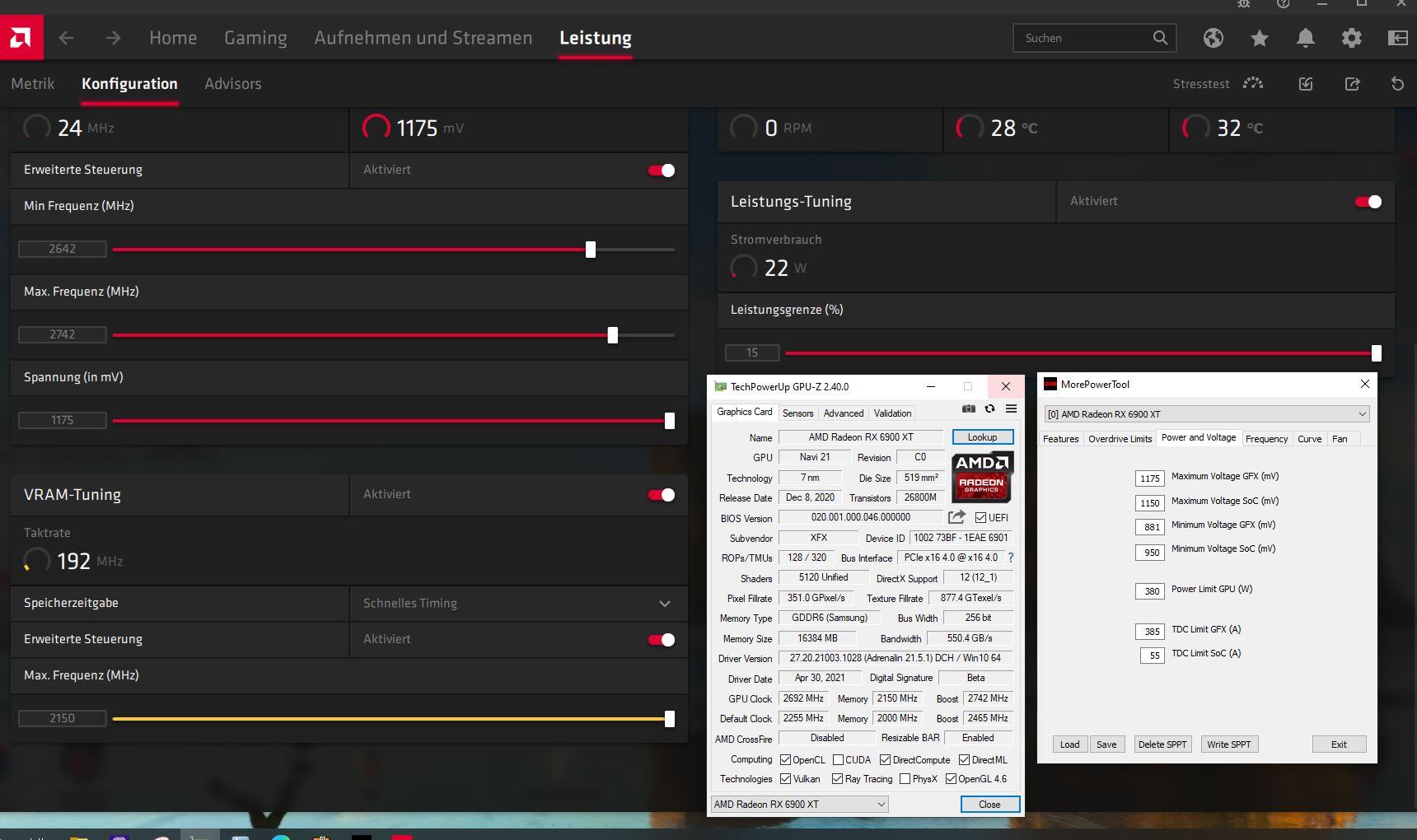Click the Max. Frequenz GPU slider handle
Viewport: 1417px width, 840px height.
coord(613,335)
